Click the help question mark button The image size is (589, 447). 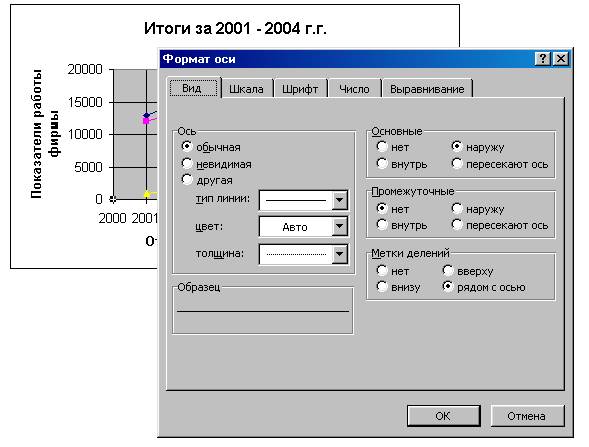pos(543,59)
